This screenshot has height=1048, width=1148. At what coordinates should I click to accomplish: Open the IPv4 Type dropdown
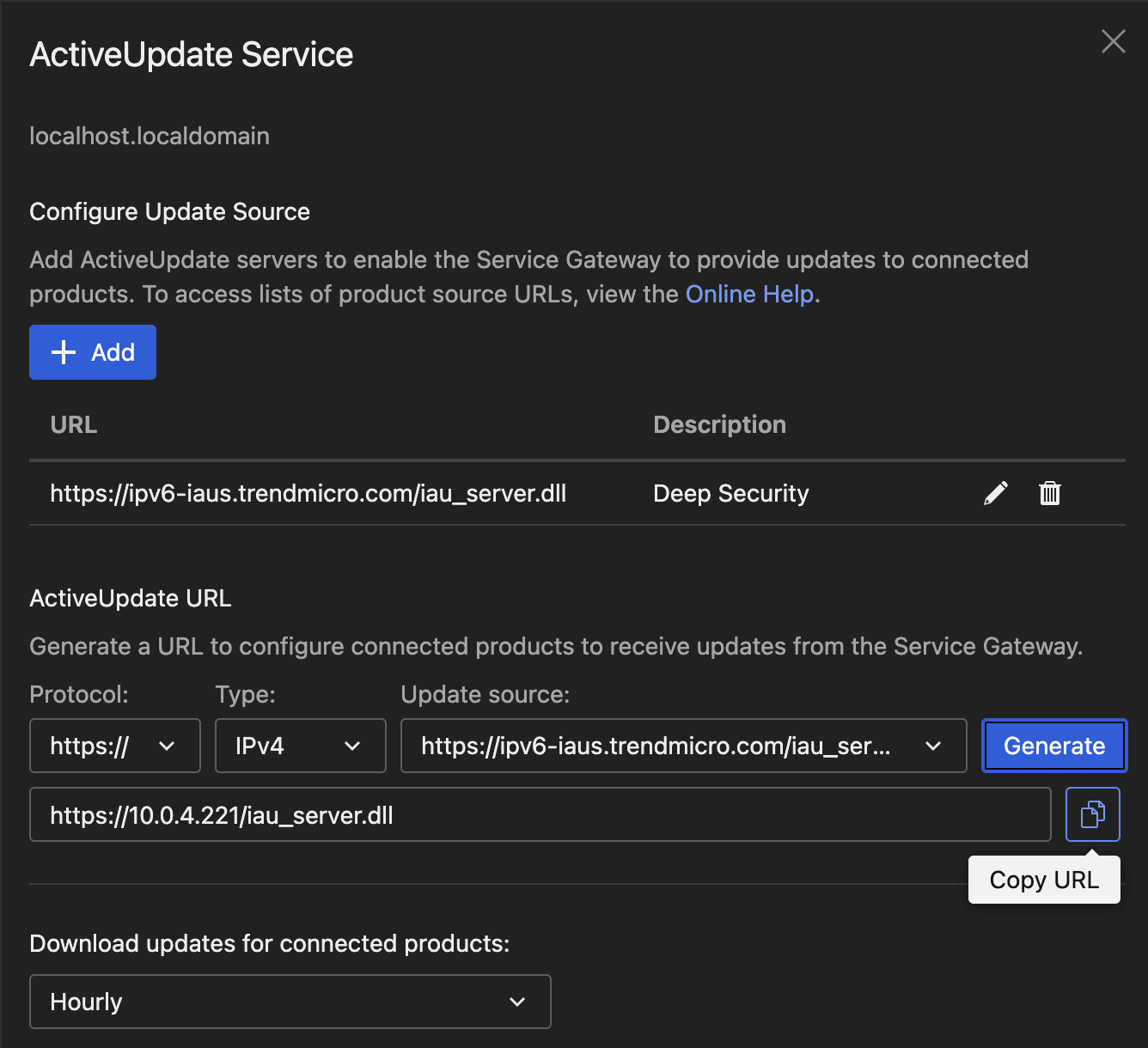(301, 746)
